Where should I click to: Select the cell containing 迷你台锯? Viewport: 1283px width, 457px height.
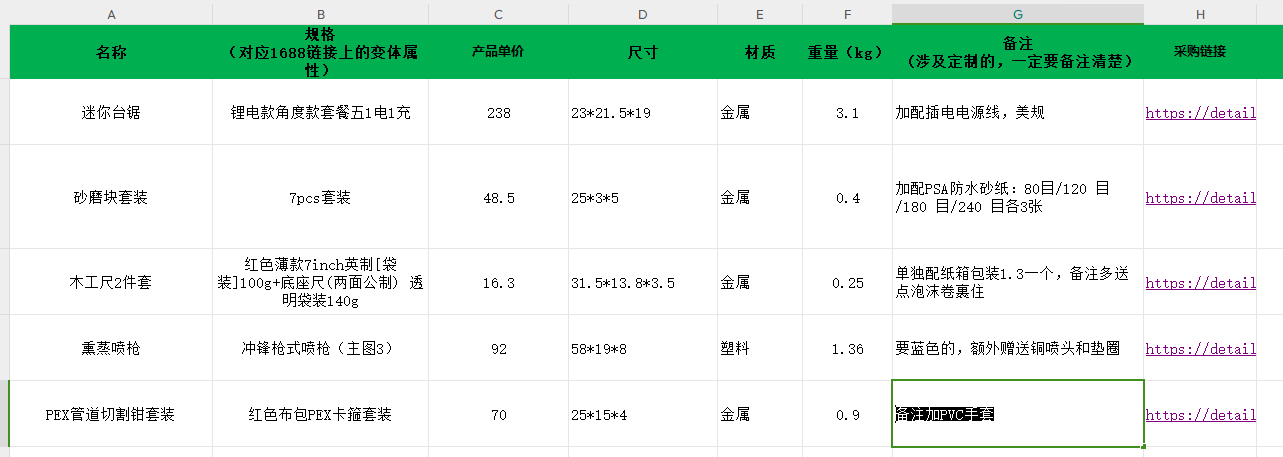[x=111, y=113]
